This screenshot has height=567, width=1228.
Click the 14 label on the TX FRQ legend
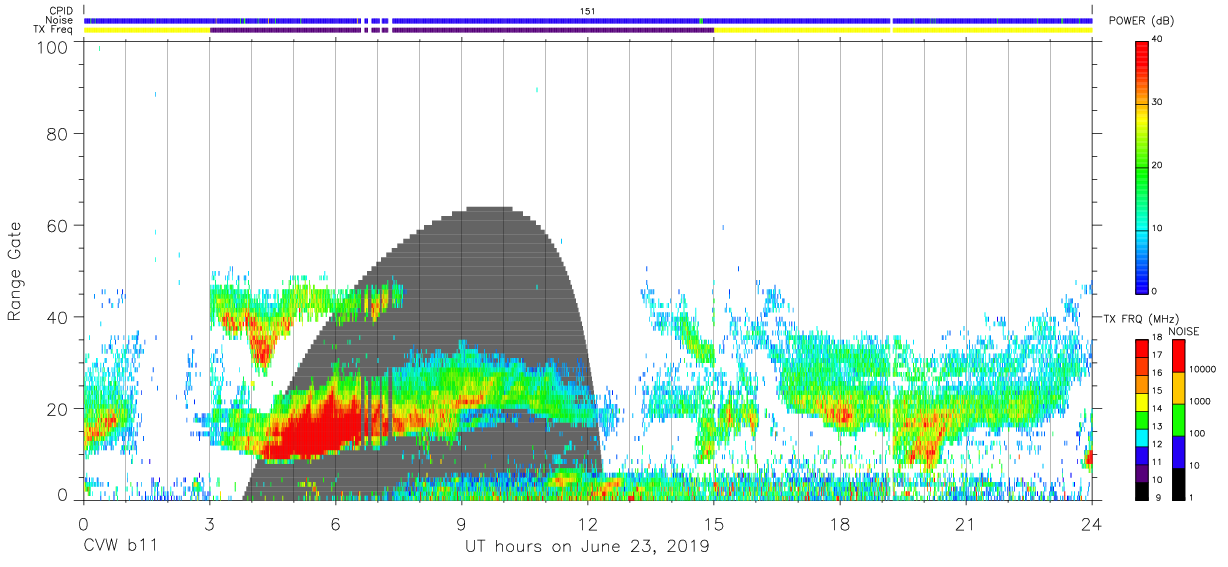point(1159,409)
